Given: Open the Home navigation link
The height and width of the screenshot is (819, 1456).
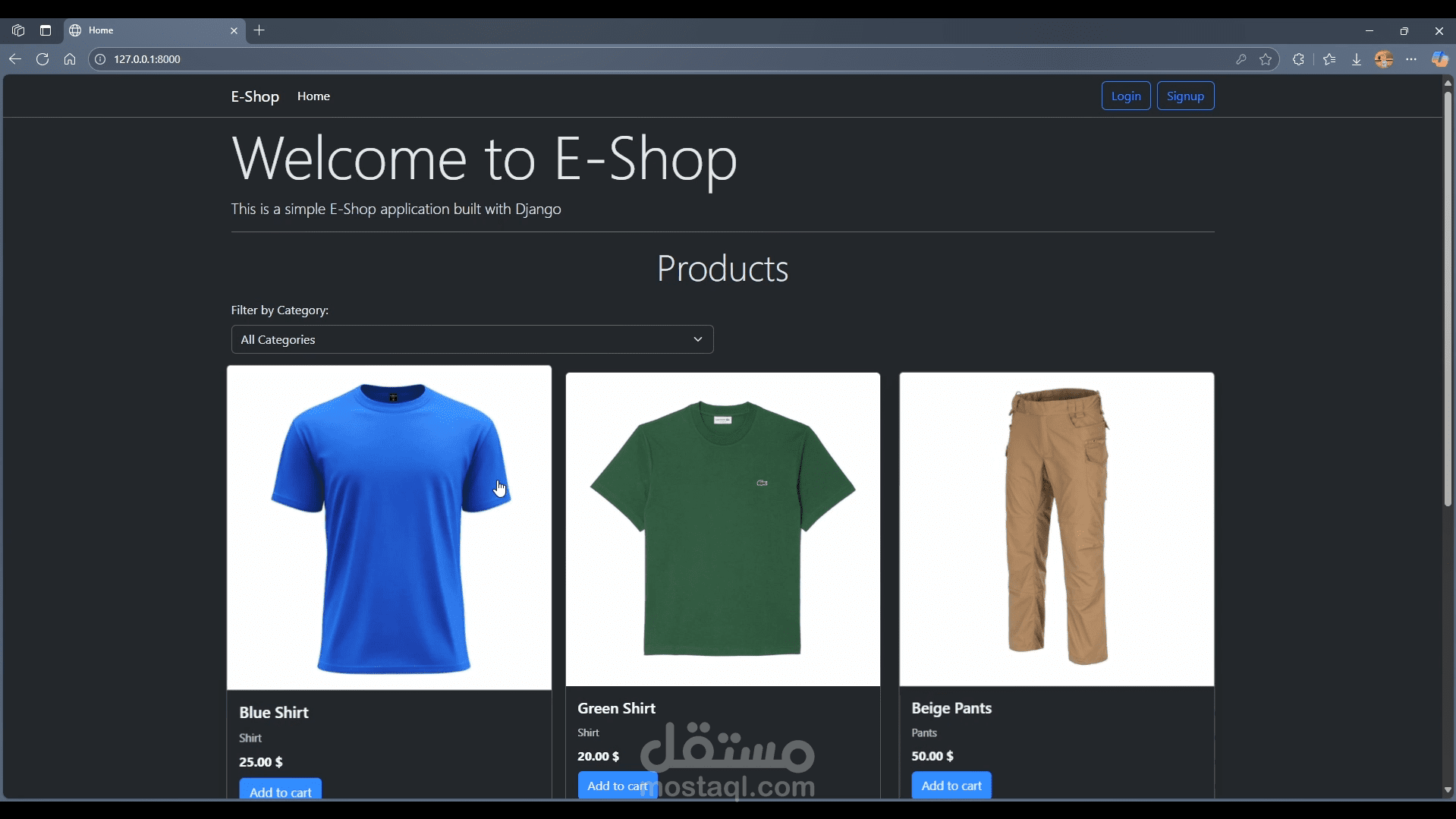Looking at the screenshot, I should point(313,96).
